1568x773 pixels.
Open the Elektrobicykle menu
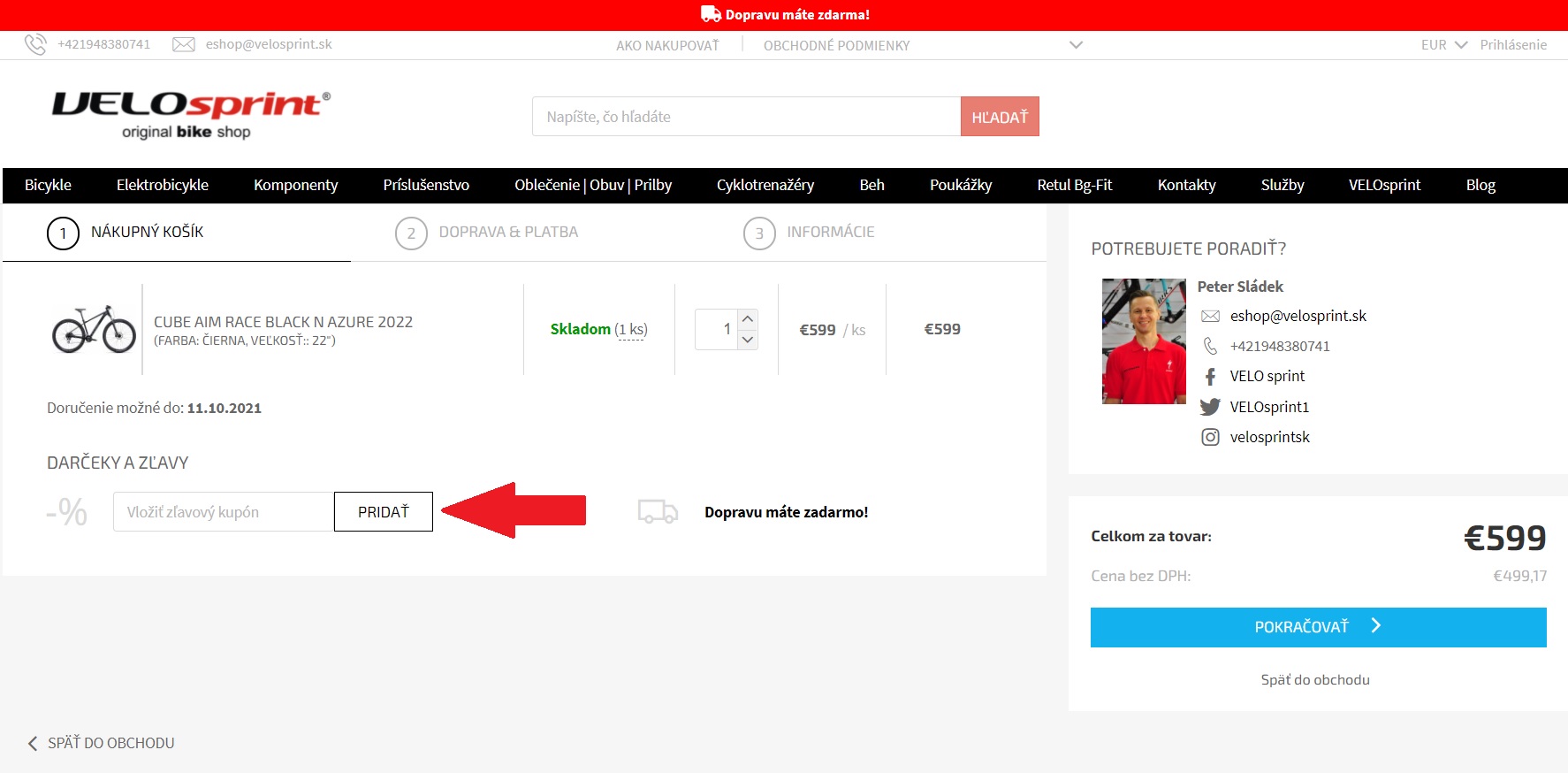click(163, 185)
